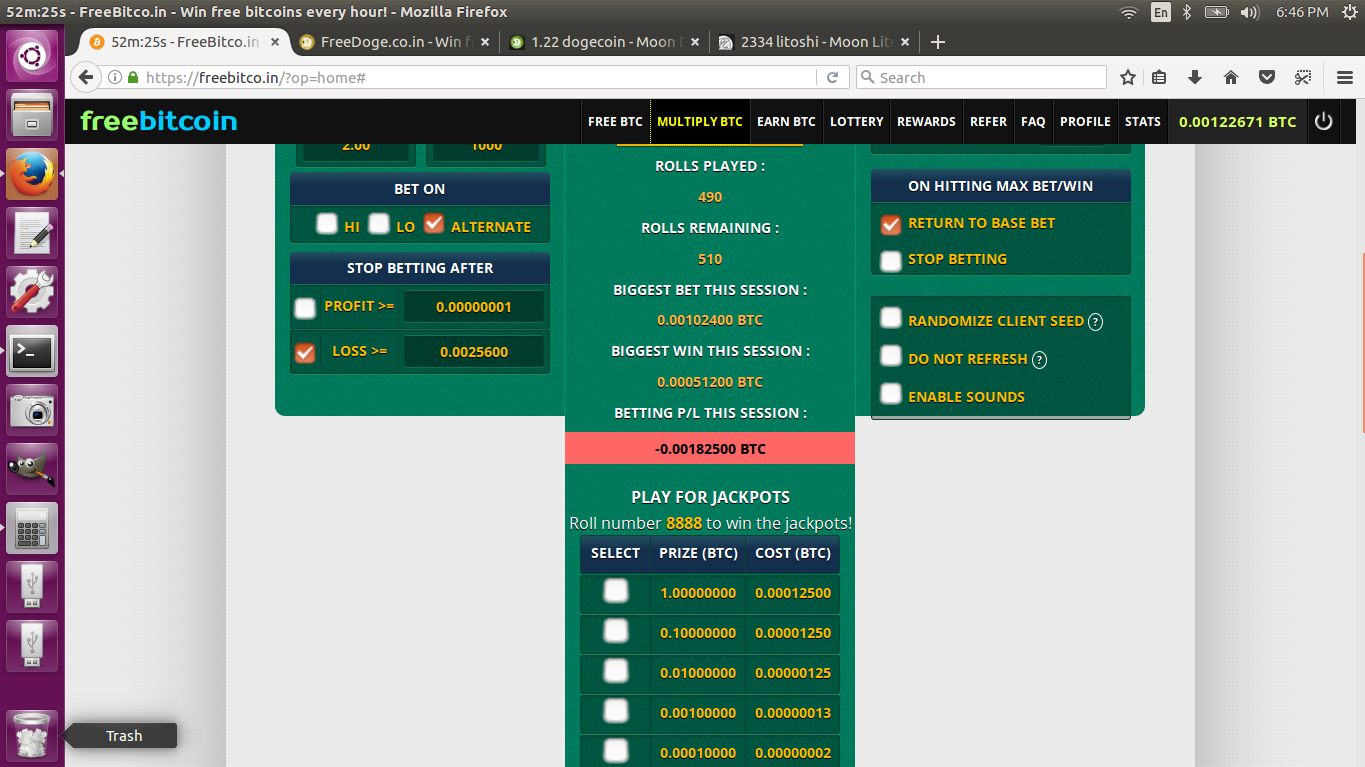This screenshot has height=767, width=1365.
Task: Click the PROFIT threshold input field
Action: [475, 307]
